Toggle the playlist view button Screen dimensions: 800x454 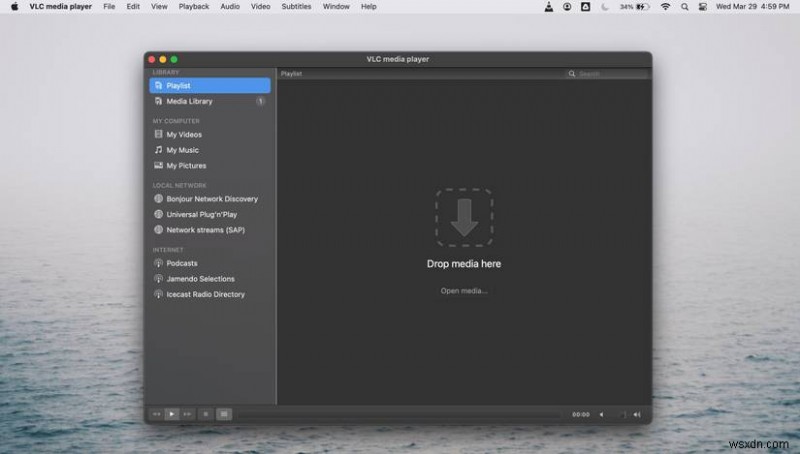[x=224, y=414]
